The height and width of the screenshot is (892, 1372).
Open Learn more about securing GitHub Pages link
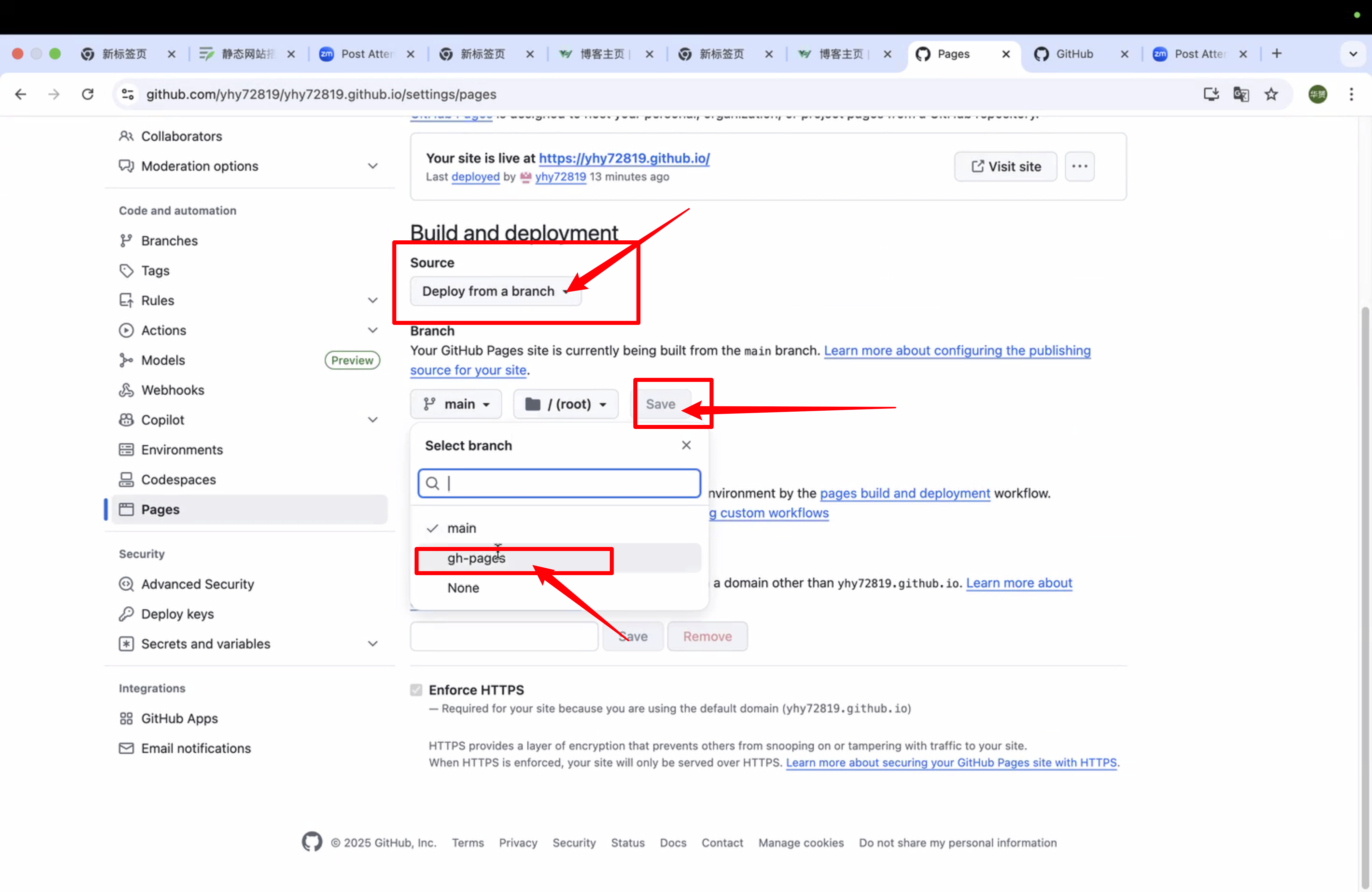(951, 762)
